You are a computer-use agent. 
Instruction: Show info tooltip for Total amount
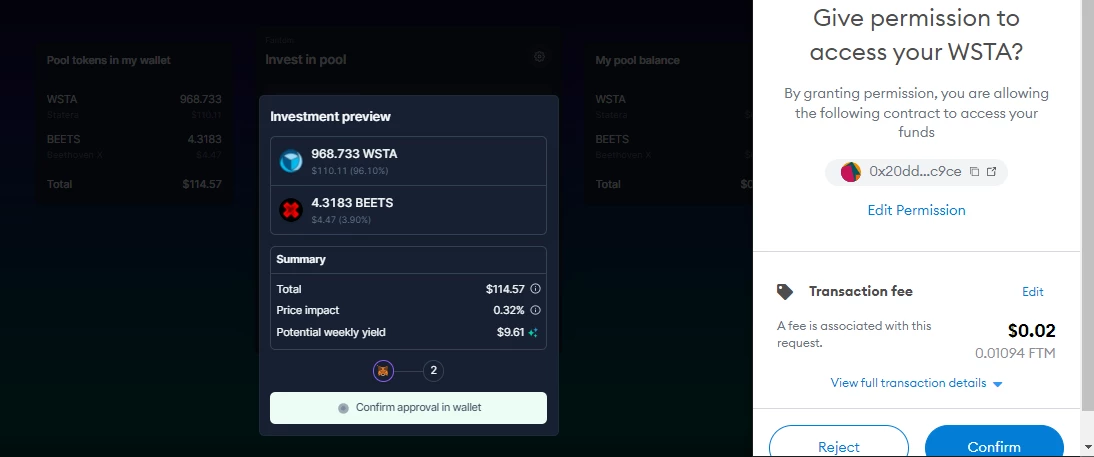coord(535,289)
